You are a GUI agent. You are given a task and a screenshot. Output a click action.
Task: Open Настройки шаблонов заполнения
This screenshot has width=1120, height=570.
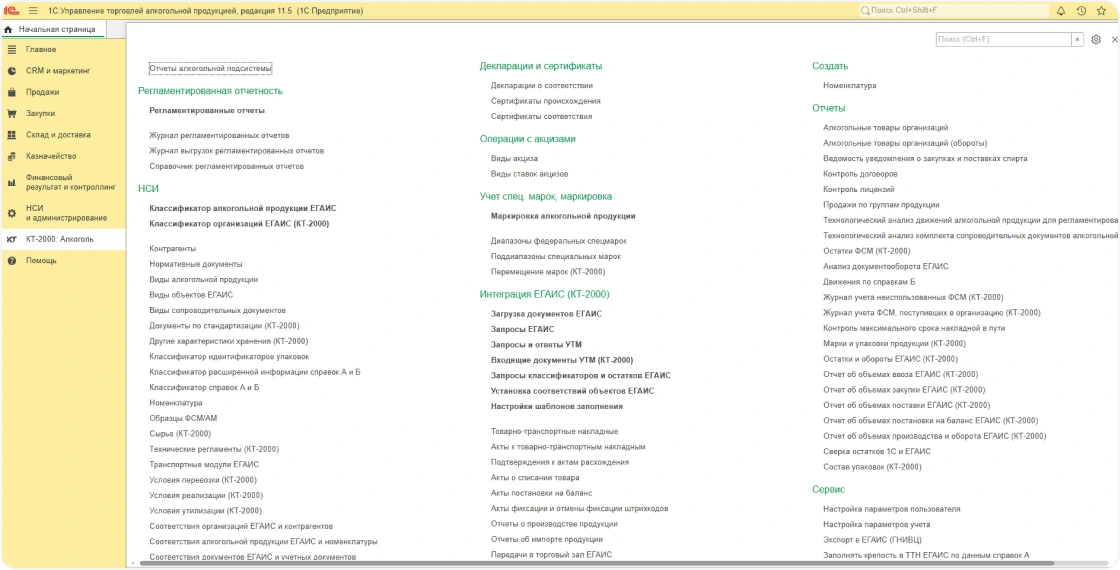point(557,406)
